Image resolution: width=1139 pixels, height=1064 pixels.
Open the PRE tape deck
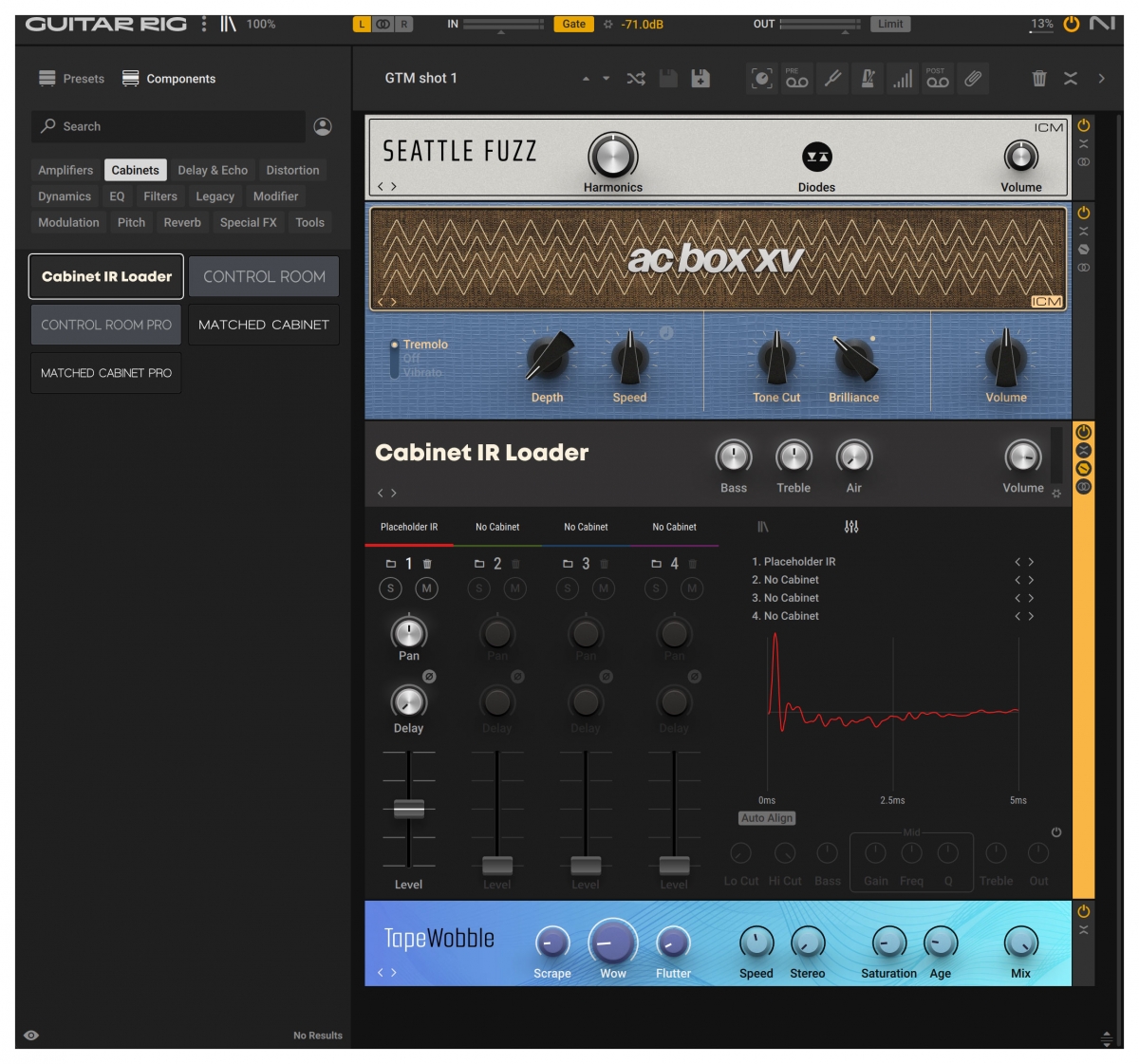click(x=797, y=79)
